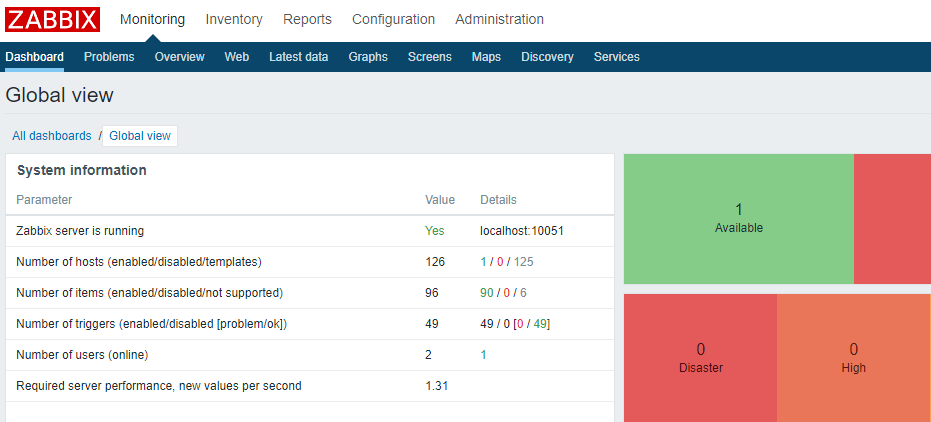The image size is (931, 422).
Task: Click 'Zabbix server is running' row label
Action: click(80, 231)
